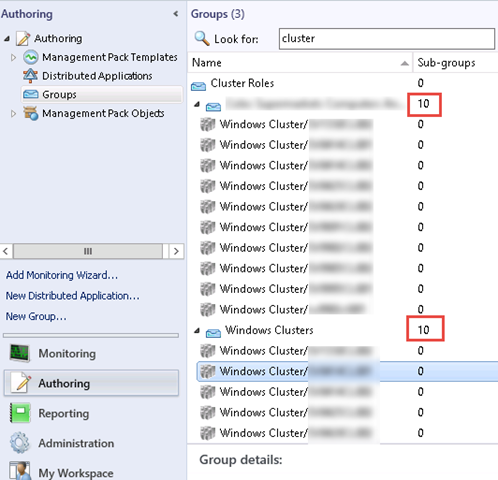Expand the Management Pack Templates node
498x480 pixels.
coord(13,58)
